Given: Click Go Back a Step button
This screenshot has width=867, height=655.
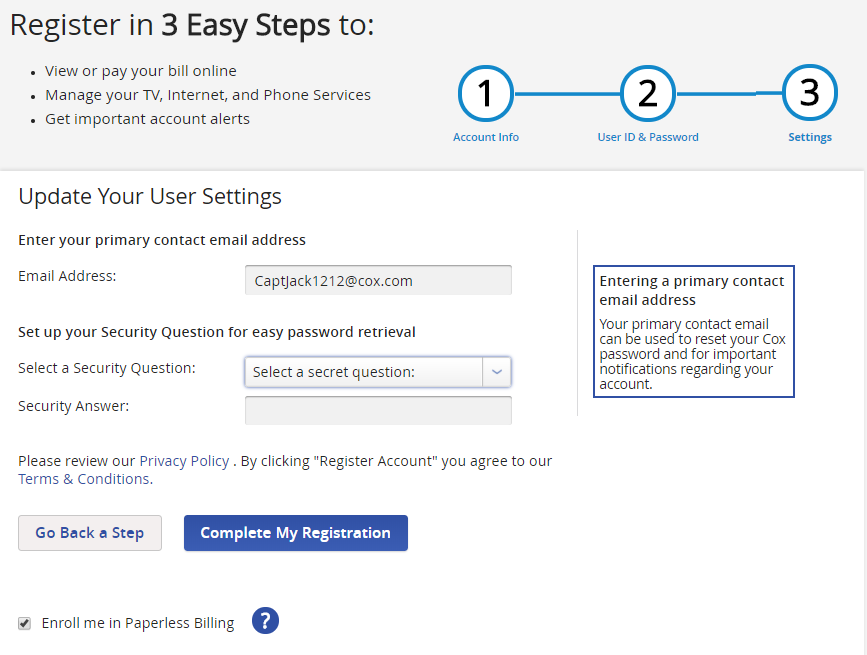Looking at the screenshot, I should [x=90, y=533].
